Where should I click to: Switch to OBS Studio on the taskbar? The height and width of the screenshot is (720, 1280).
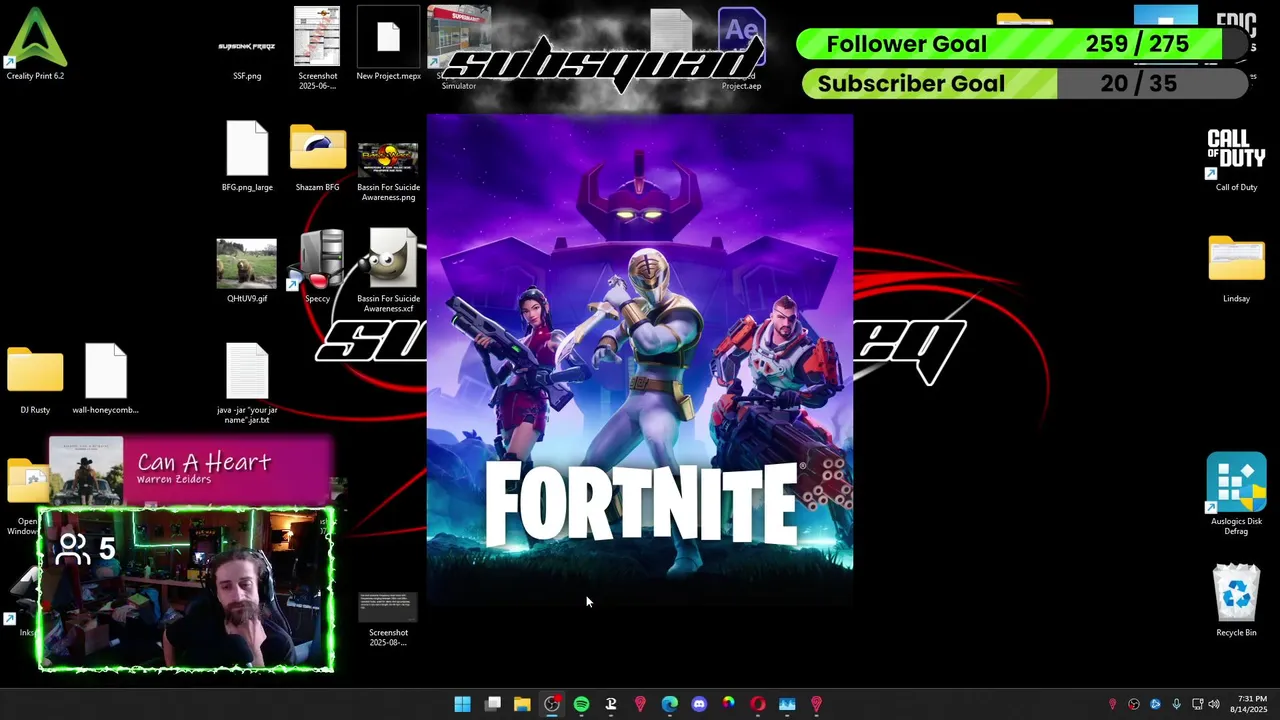coord(552,704)
